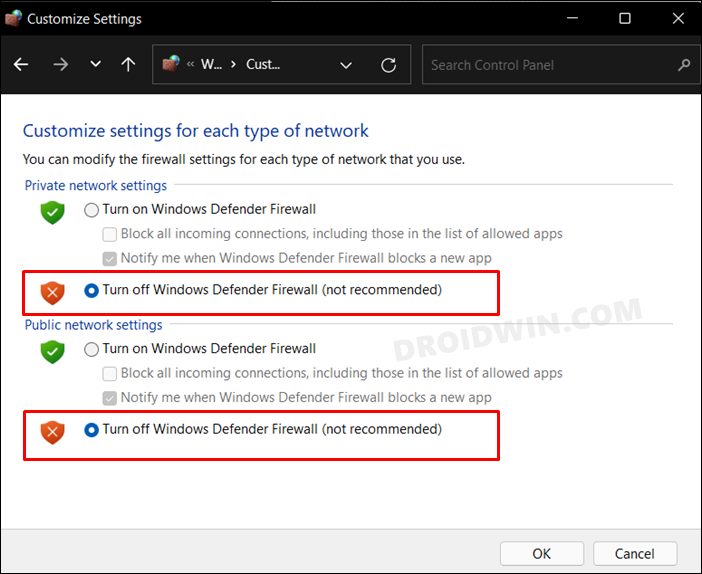Confirm changes with OK button
Screen dimensions: 702x574
[x=542, y=554]
